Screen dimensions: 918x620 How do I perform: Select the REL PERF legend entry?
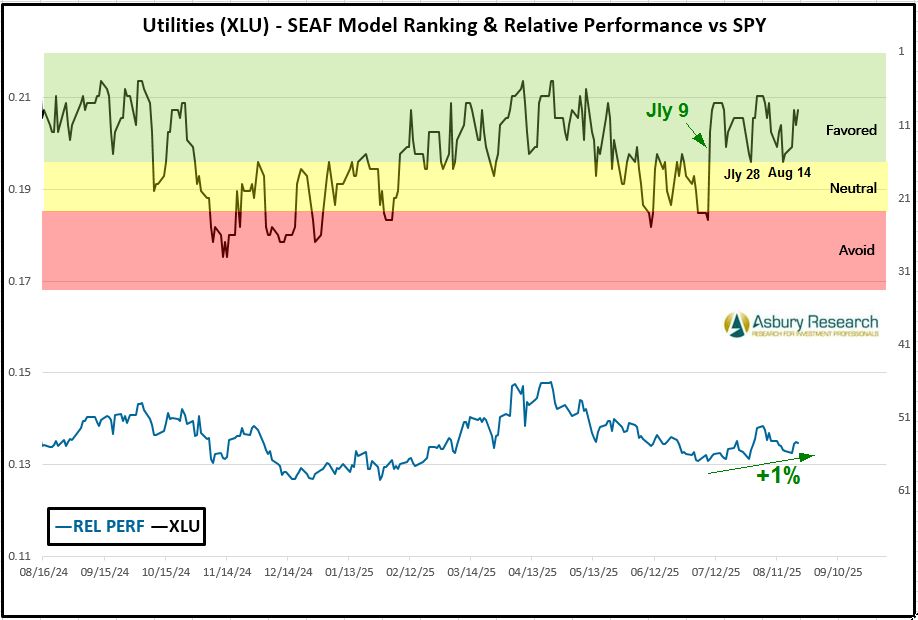tap(98, 525)
